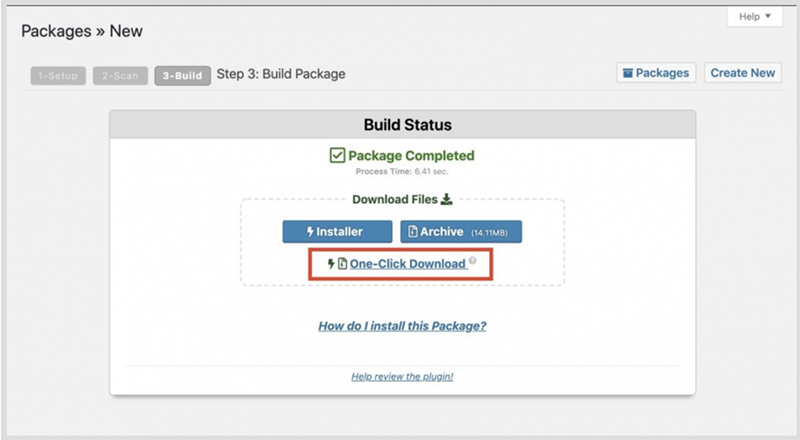Open the Help dropdown
The image size is (800, 440).
755,17
